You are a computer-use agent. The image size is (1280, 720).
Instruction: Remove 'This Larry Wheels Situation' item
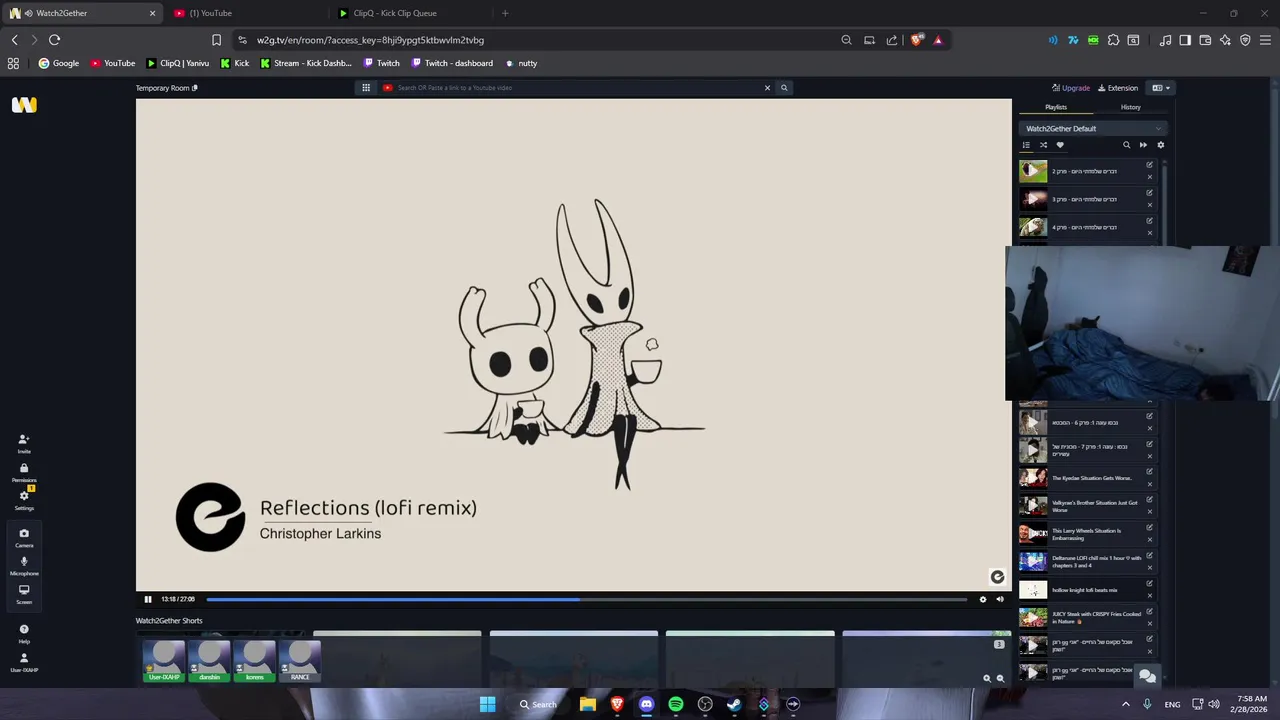[1149, 540]
